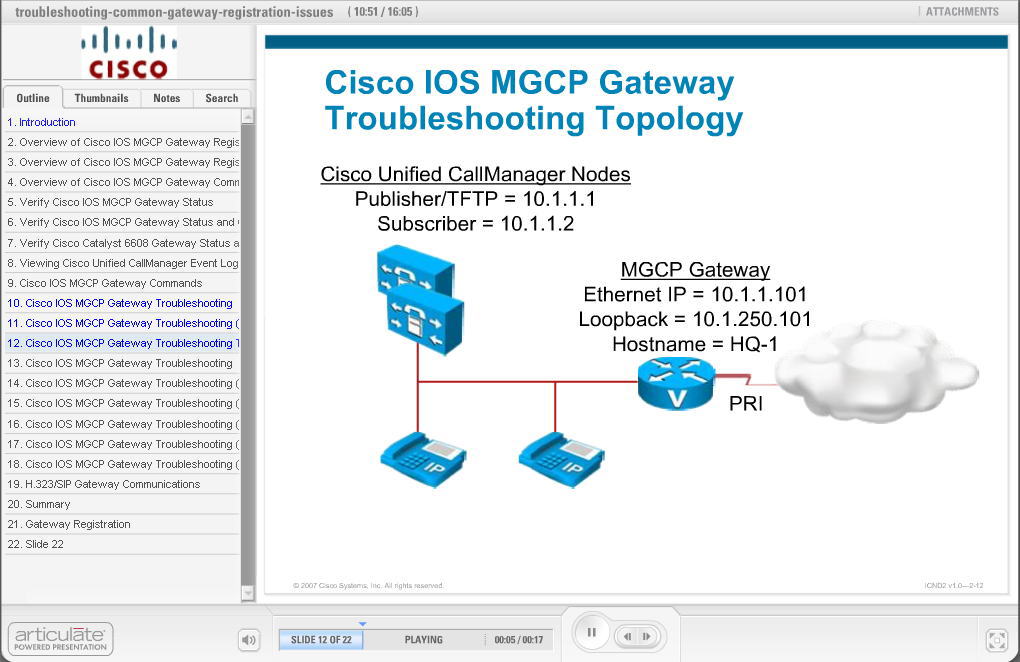Open 9. Cisco IOS MGCP Gateway Commands
The height and width of the screenshot is (662, 1020).
pos(122,284)
